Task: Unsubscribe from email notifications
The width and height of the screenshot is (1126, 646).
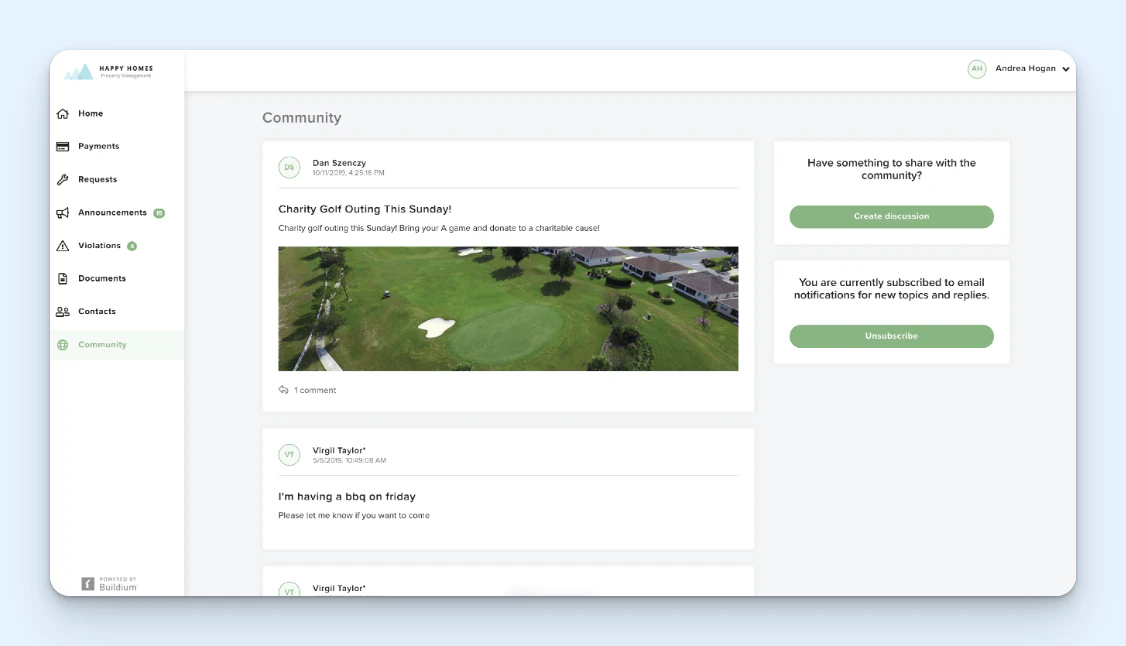Action: tap(890, 336)
